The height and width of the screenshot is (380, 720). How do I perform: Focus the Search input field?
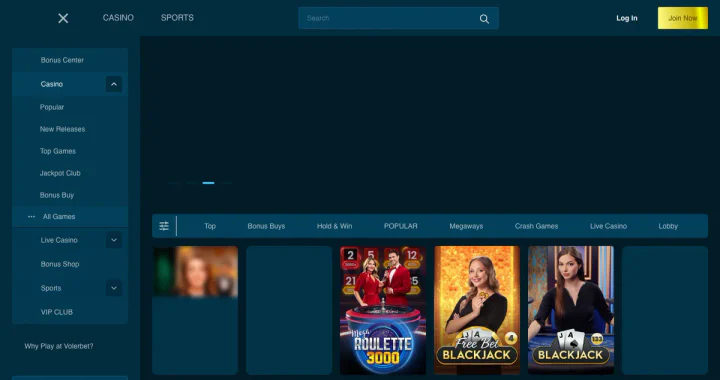click(x=398, y=18)
